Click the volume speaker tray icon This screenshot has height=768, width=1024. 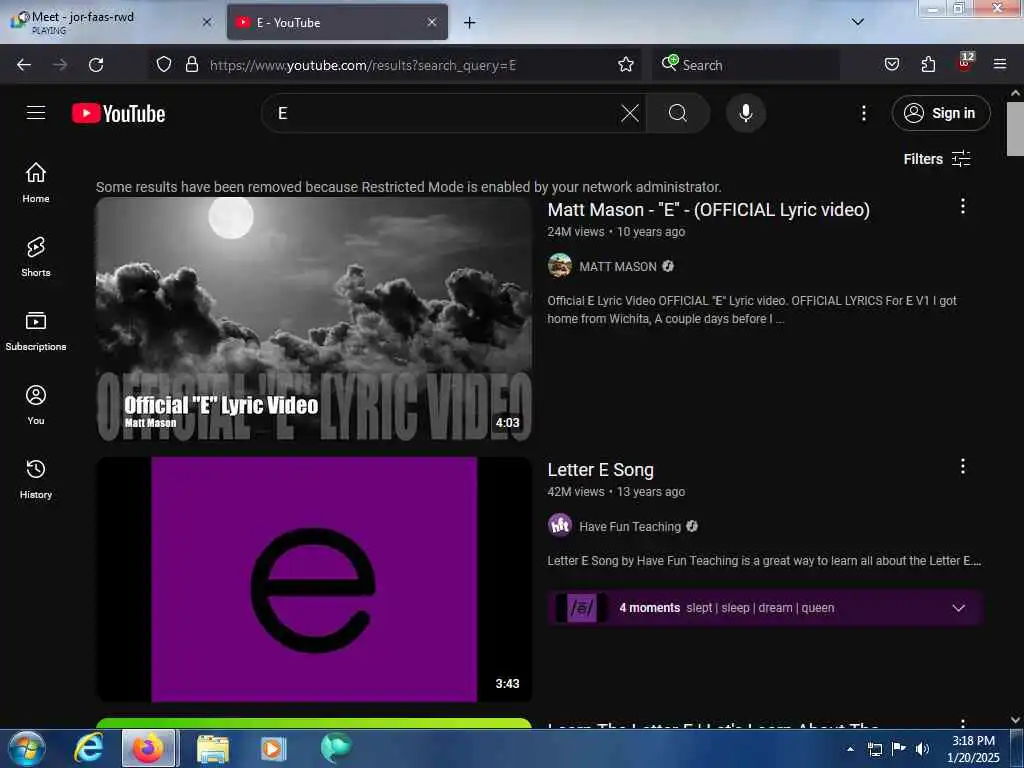(922, 749)
